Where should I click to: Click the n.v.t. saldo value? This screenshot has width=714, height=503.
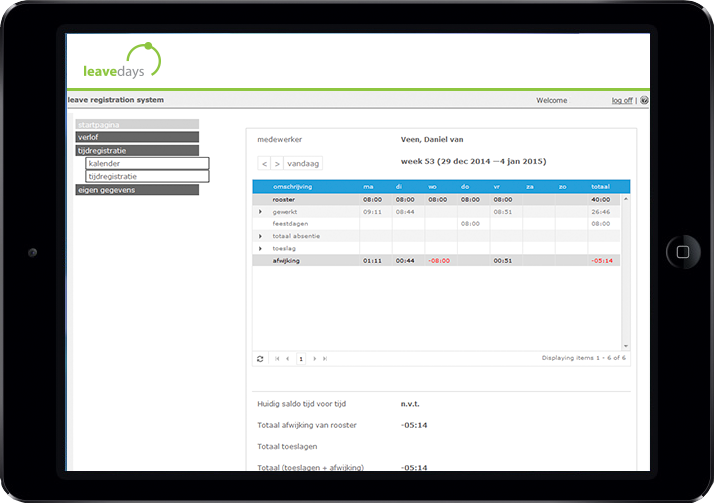click(x=410, y=404)
